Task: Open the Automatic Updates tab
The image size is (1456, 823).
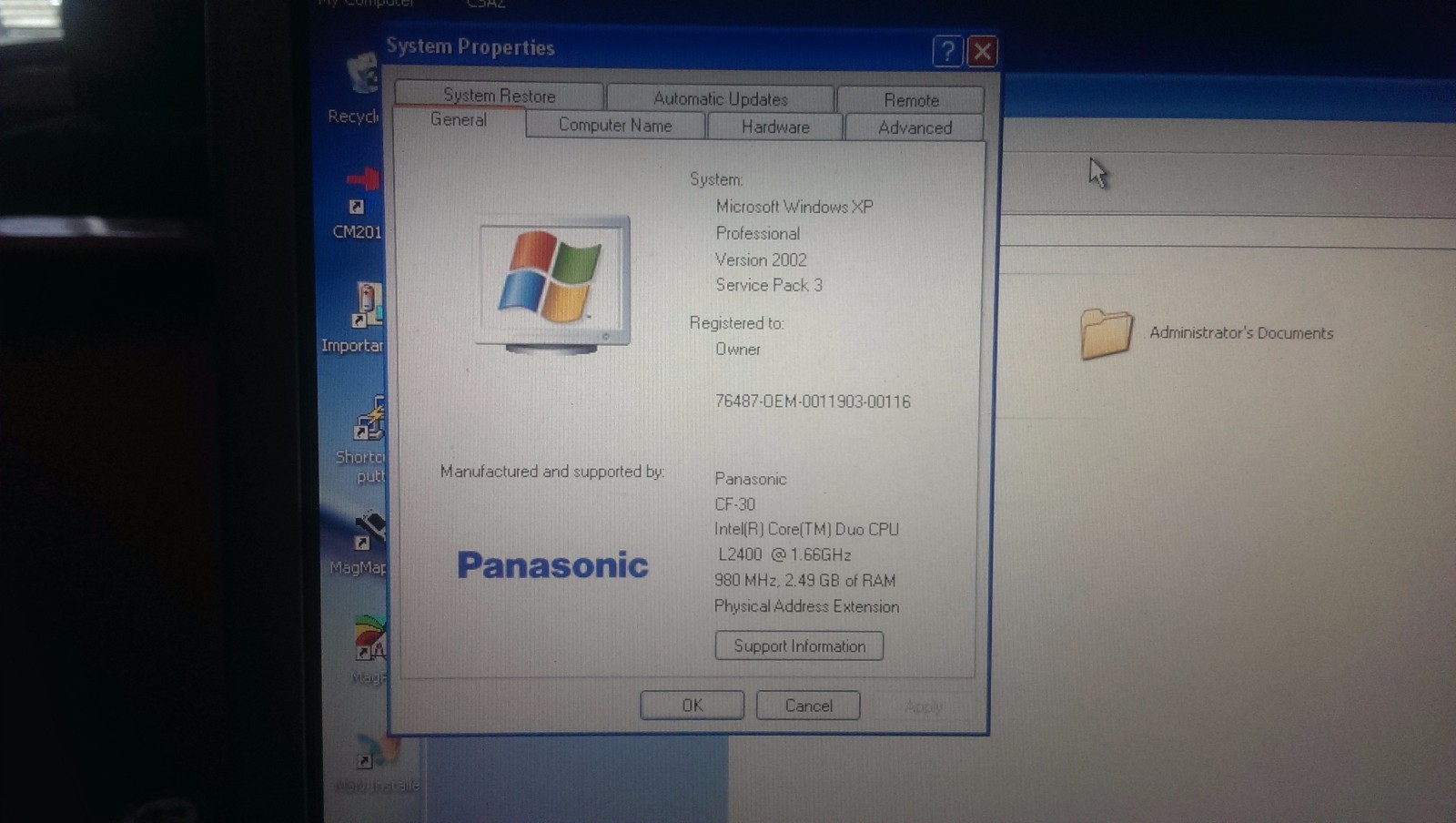Action: [720, 98]
